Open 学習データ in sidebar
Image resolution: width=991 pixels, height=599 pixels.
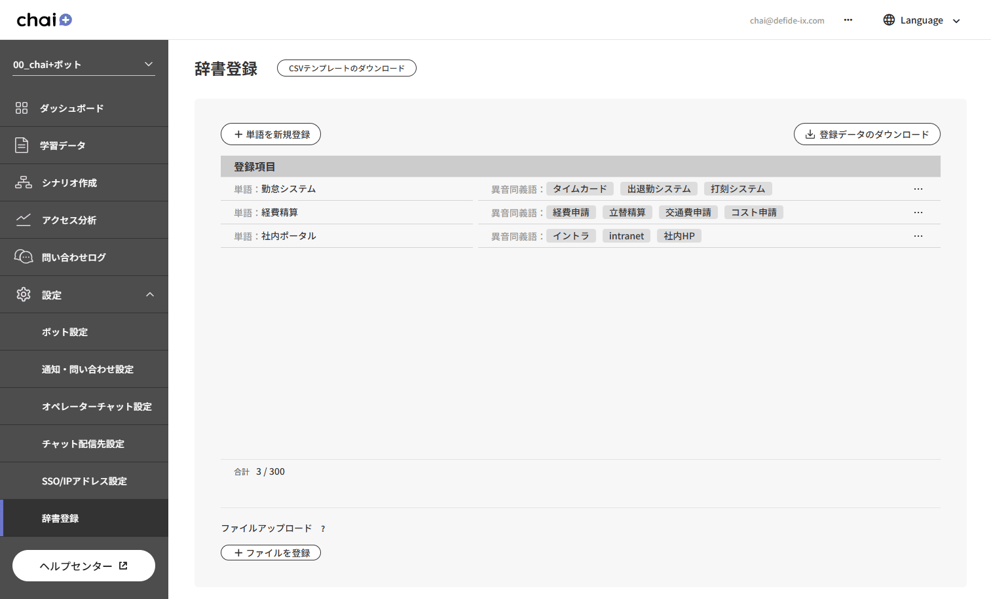[x=84, y=145]
